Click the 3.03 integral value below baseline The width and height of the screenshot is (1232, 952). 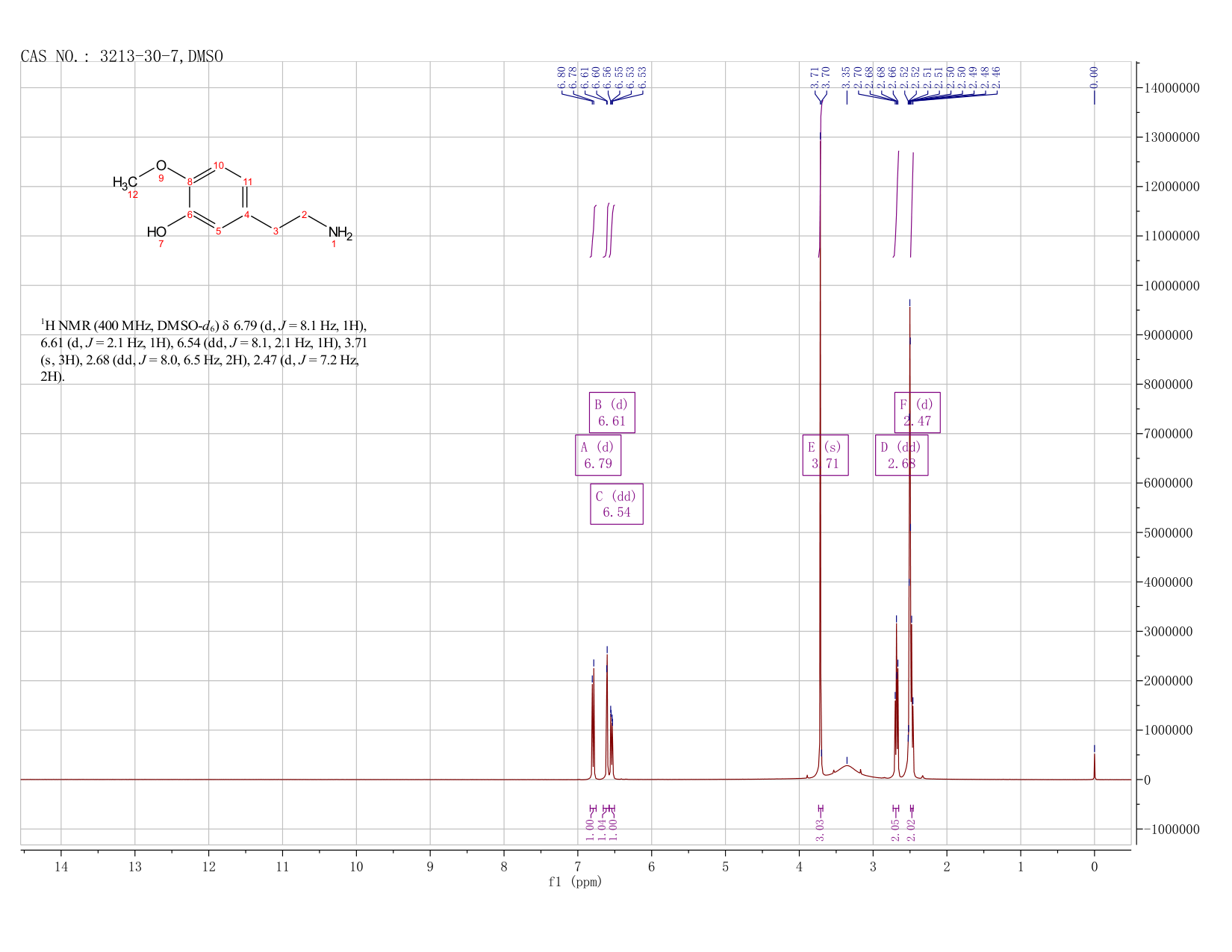[820, 830]
